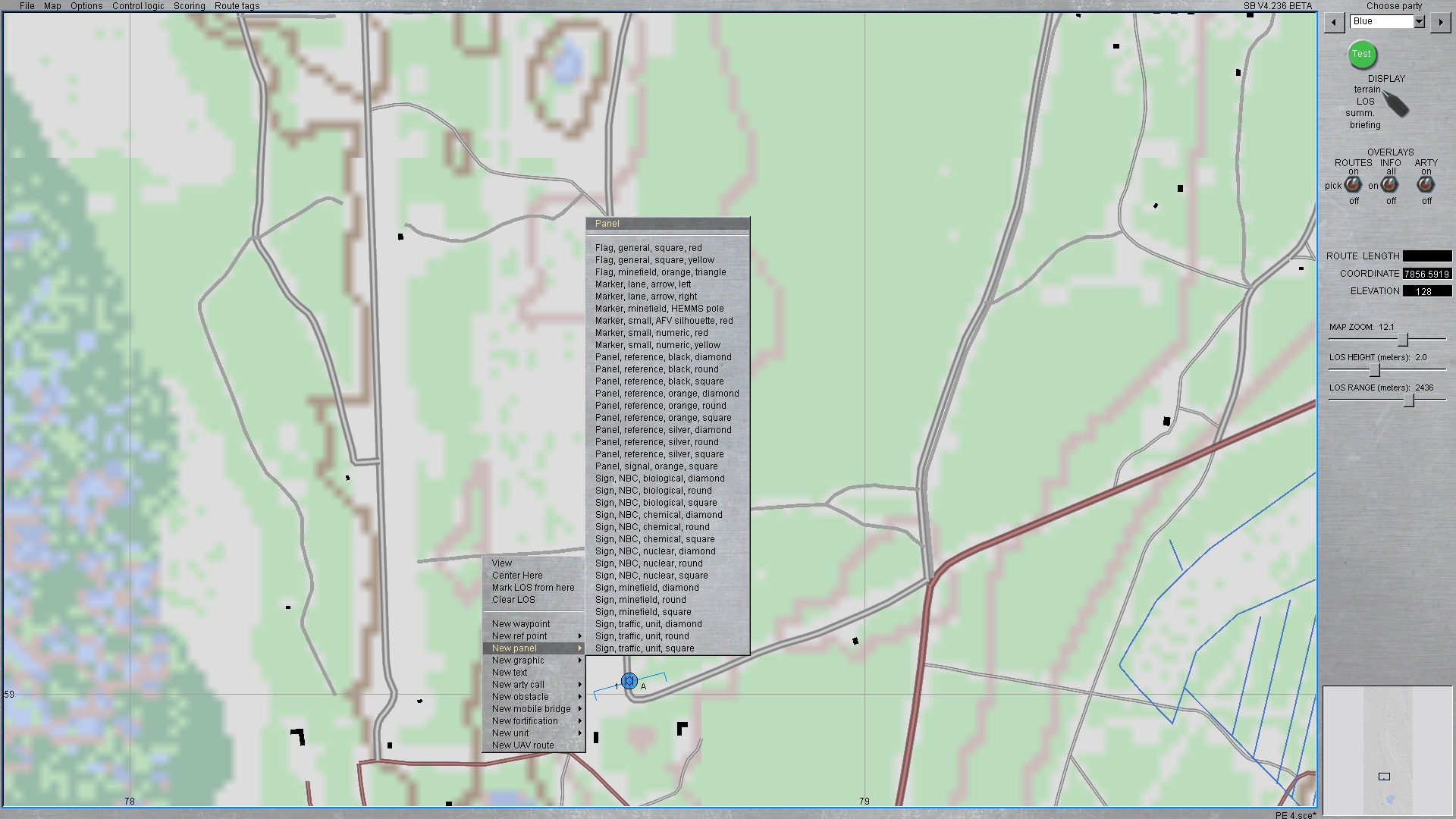This screenshot has height=819, width=1456.
Task: Toggle the INFO overlay switch
Action: (1389, 184)
